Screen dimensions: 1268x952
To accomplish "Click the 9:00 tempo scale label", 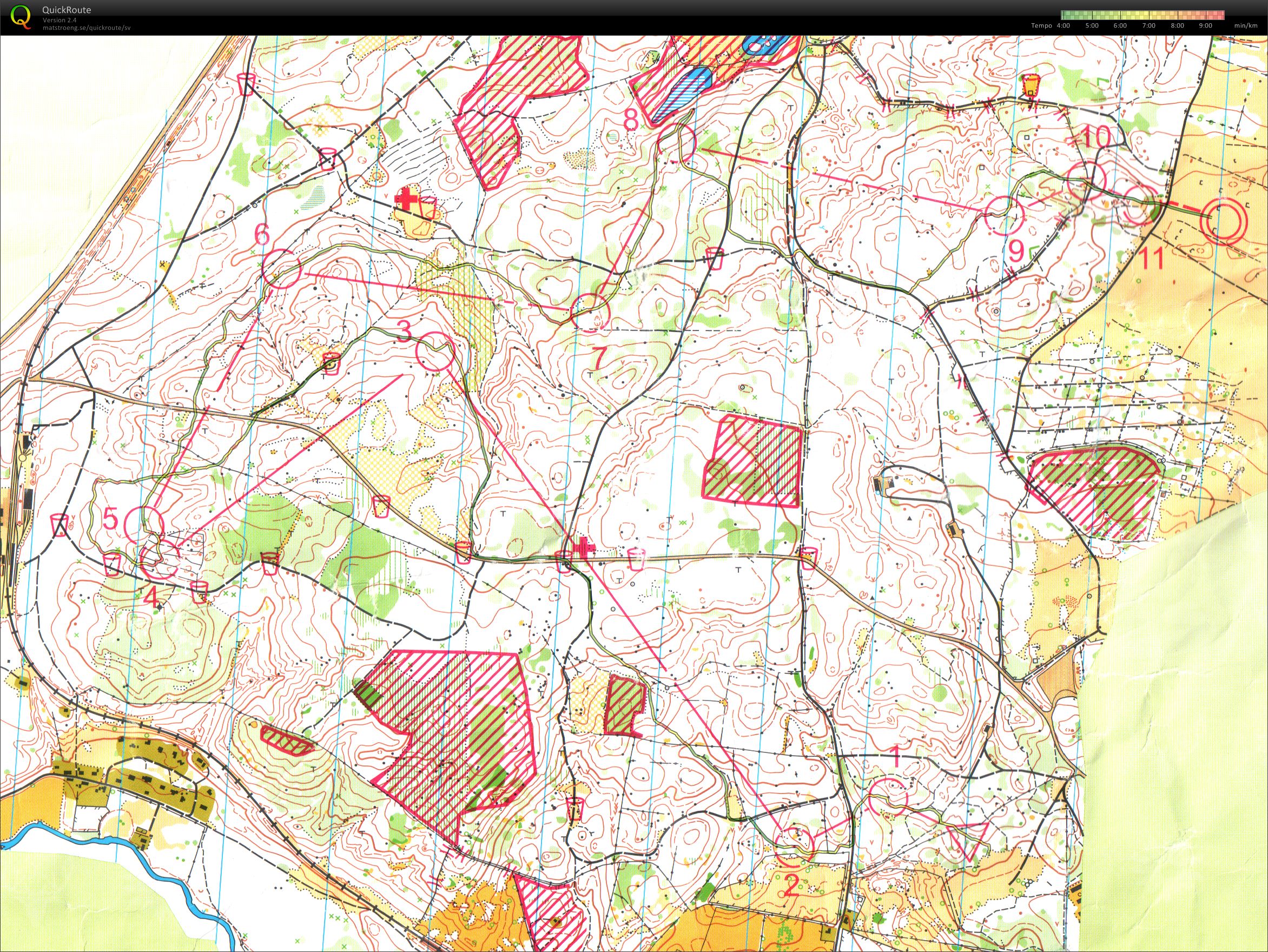I will 1205,25.
